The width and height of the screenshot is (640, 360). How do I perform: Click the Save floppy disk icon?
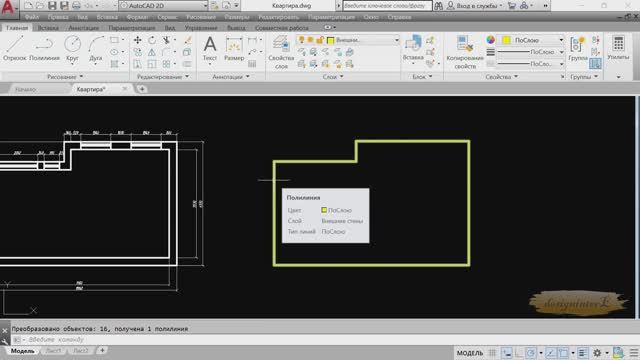click(52, 6)
